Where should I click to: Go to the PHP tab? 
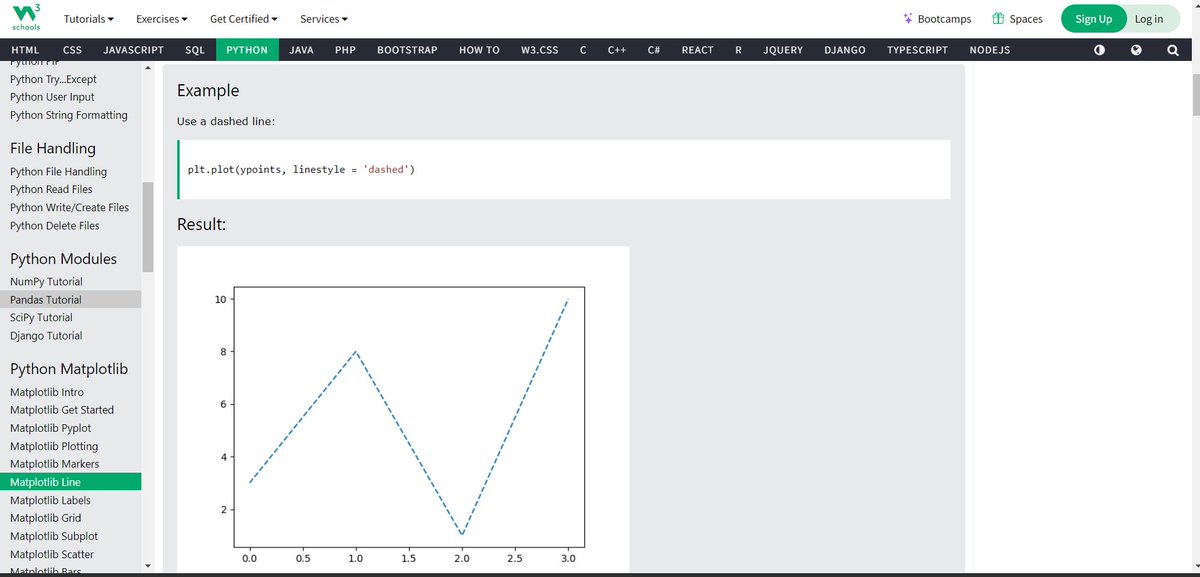click(x=345, y=50)
